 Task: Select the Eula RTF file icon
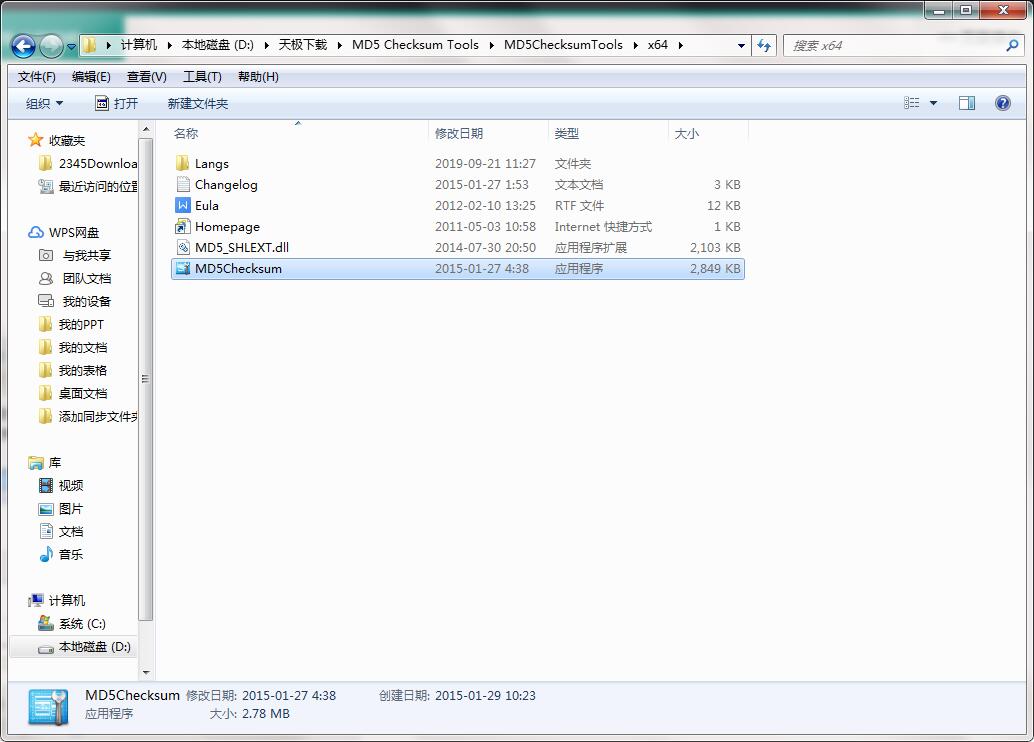(x=183, y=205)
